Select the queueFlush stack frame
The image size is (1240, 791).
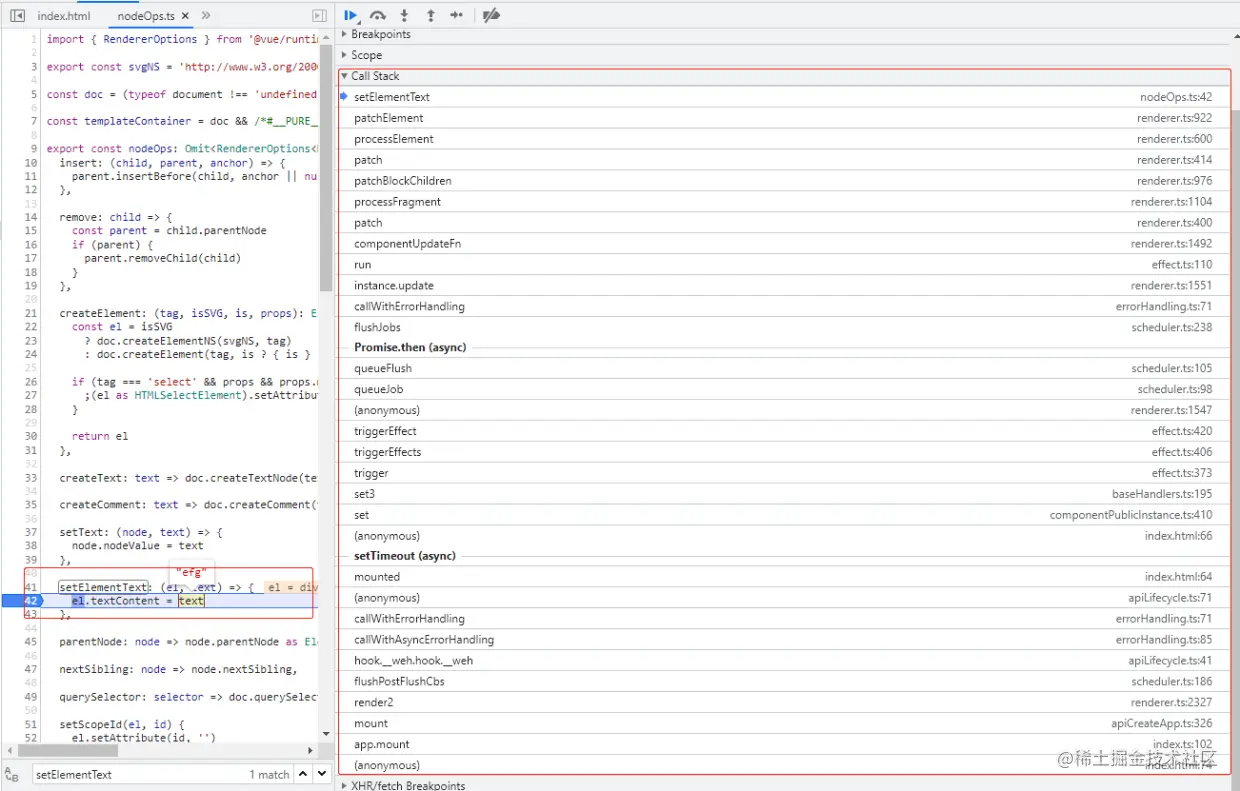[x=785, y=369]
